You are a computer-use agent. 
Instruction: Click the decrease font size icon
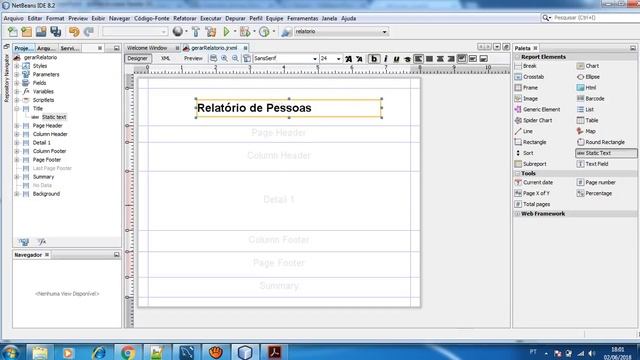pos(359,59)
